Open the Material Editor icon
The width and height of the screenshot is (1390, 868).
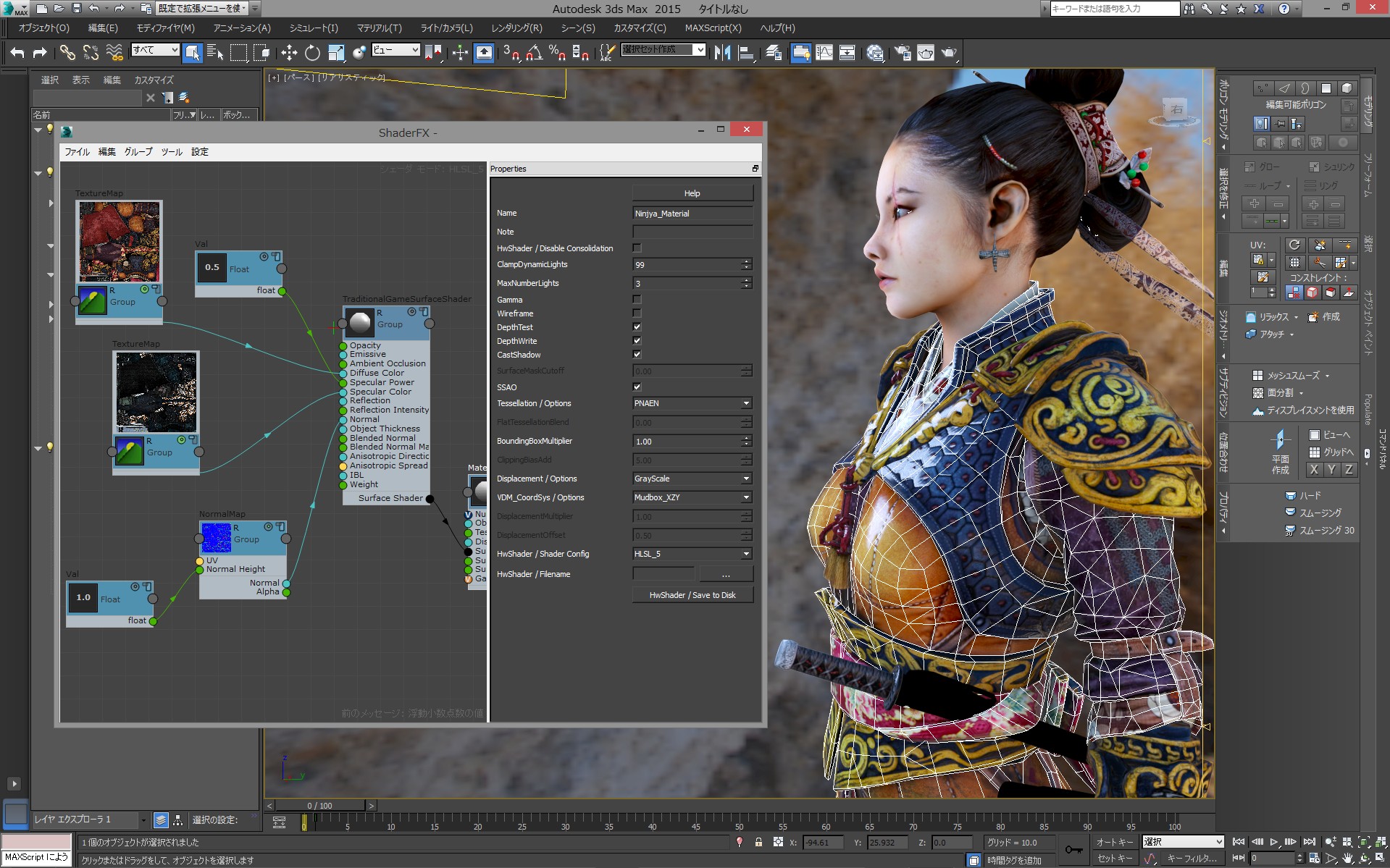coord(875,52)
